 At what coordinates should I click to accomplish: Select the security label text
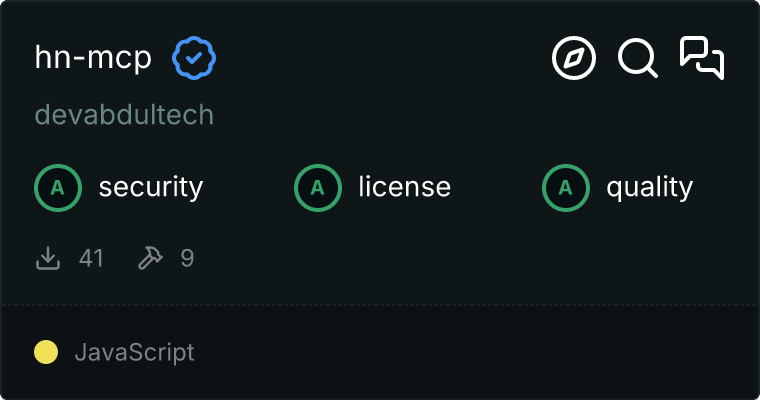tap(151, 187)
